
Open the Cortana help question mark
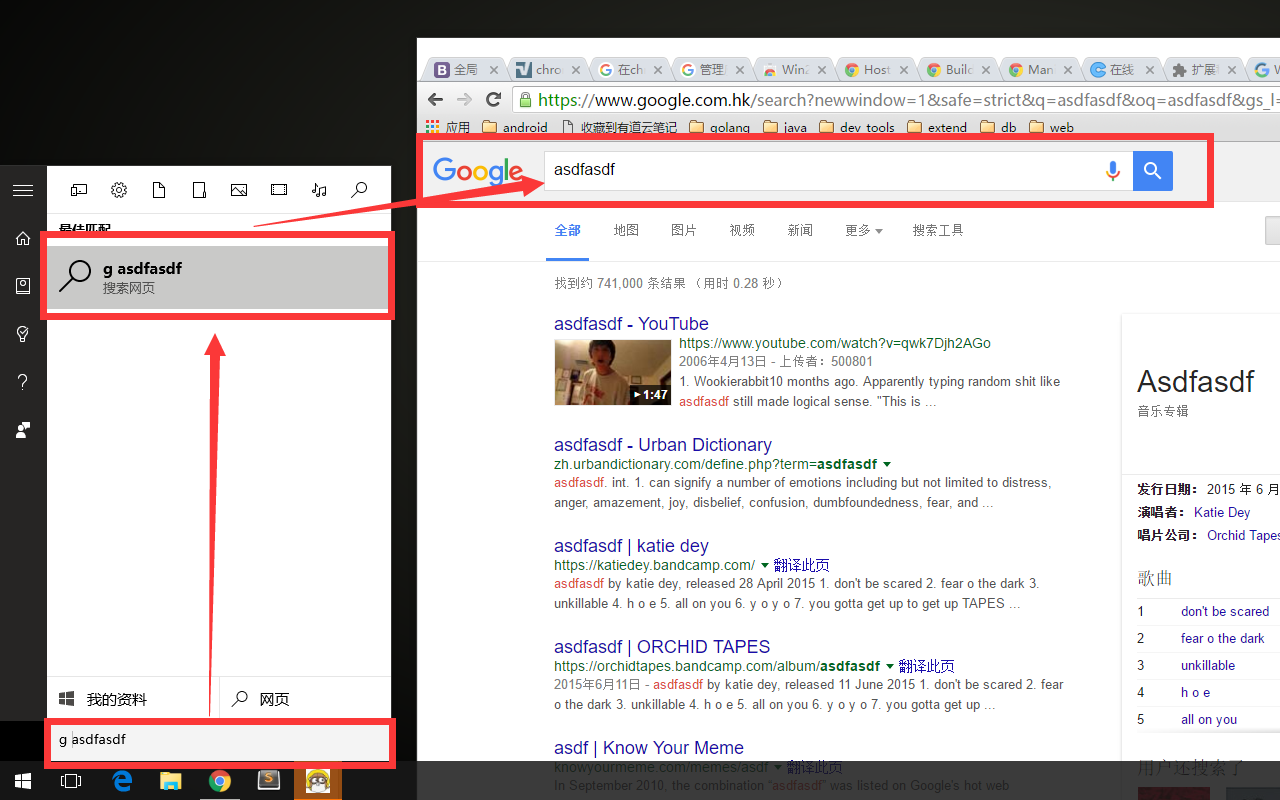click(x=23, y=382)
